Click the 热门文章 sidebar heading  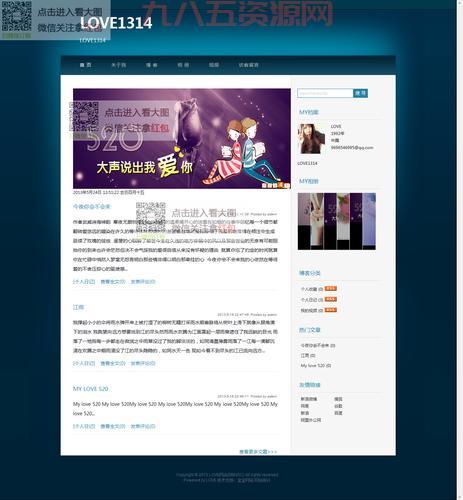[310, 330]
